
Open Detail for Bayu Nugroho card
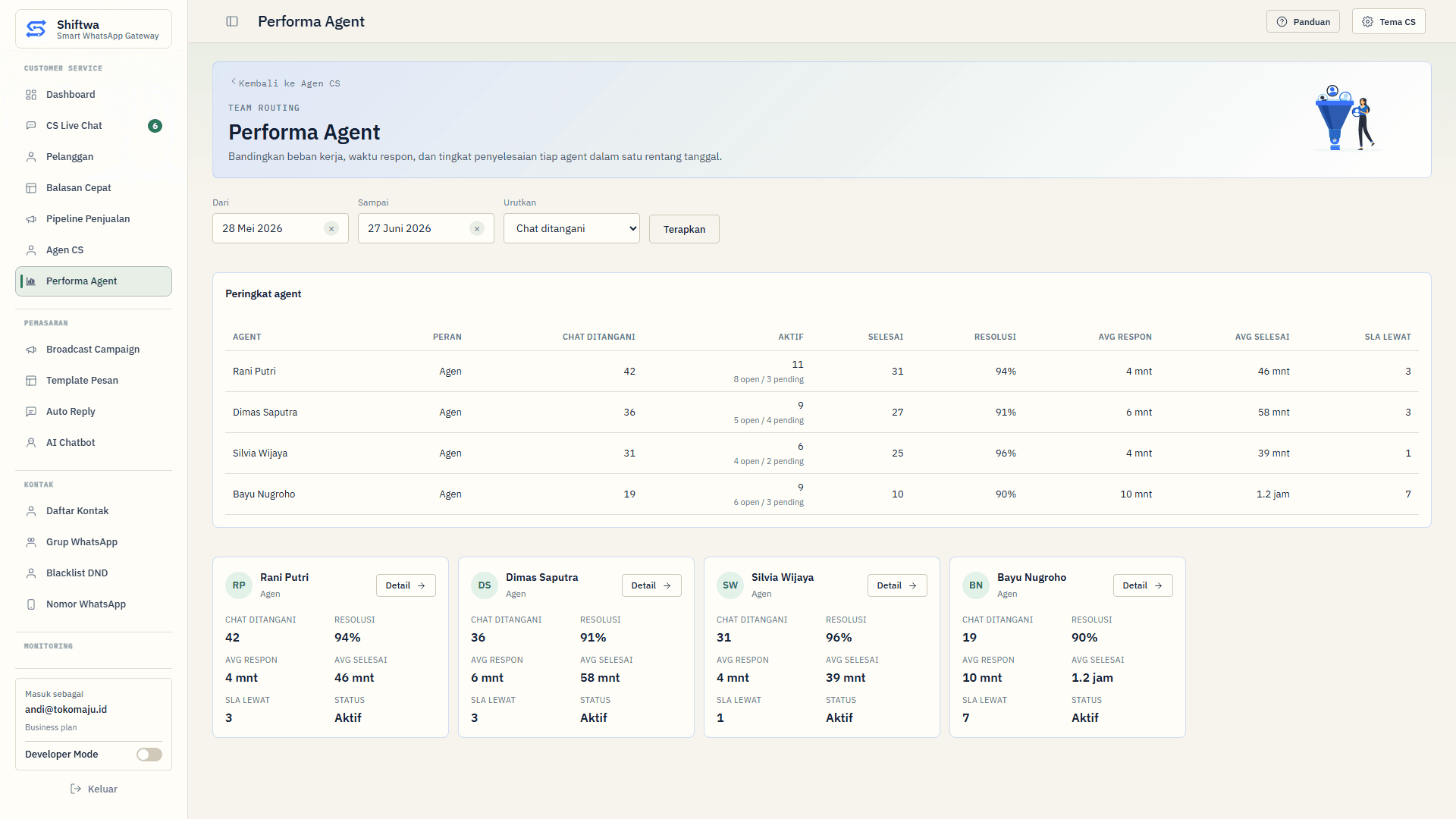[x=1143, y=585]
